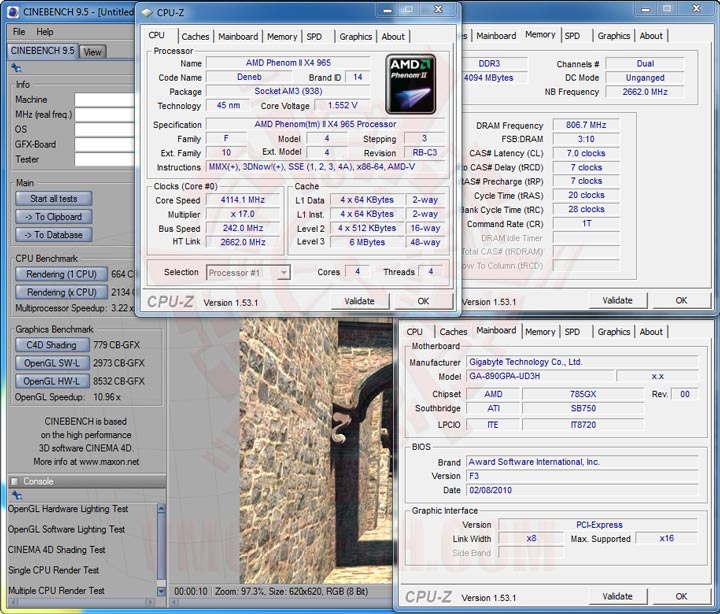This screenshot has height=614, width=720.
Task: Open Graphics tab in front CPU-Z window
Action: 355,37
